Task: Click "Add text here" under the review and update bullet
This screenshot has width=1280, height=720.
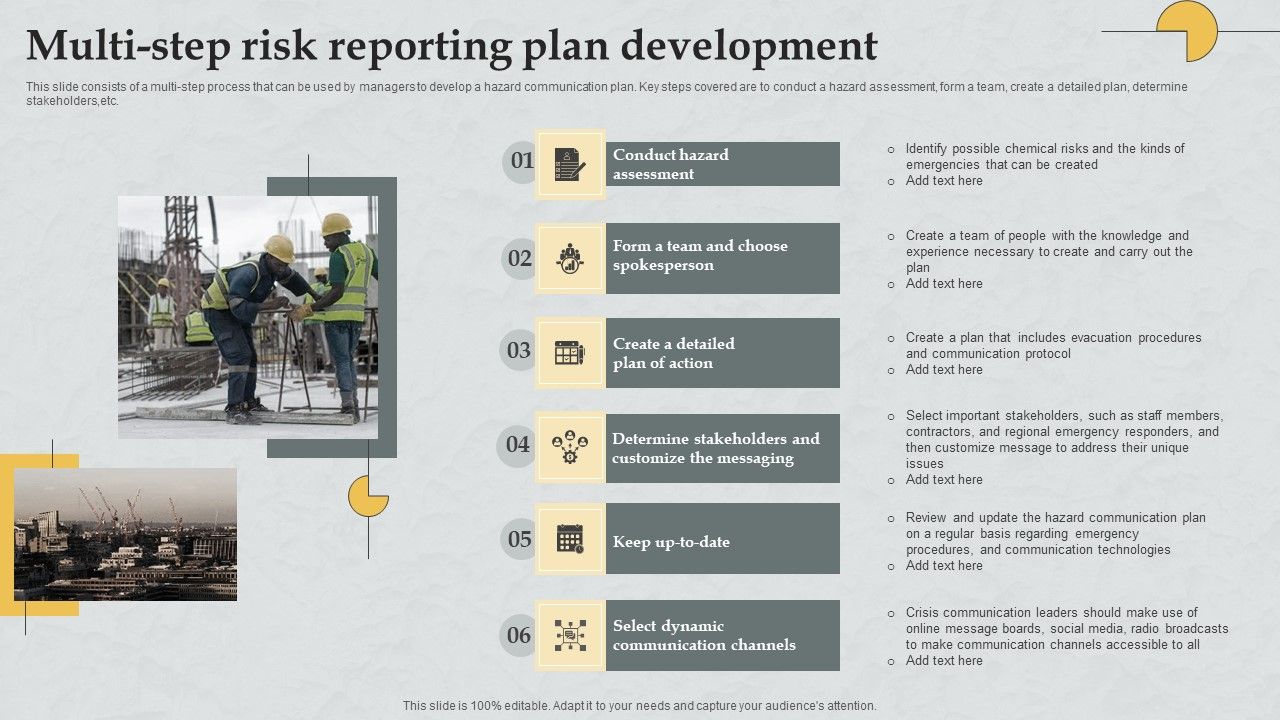Action: [944, 566]
